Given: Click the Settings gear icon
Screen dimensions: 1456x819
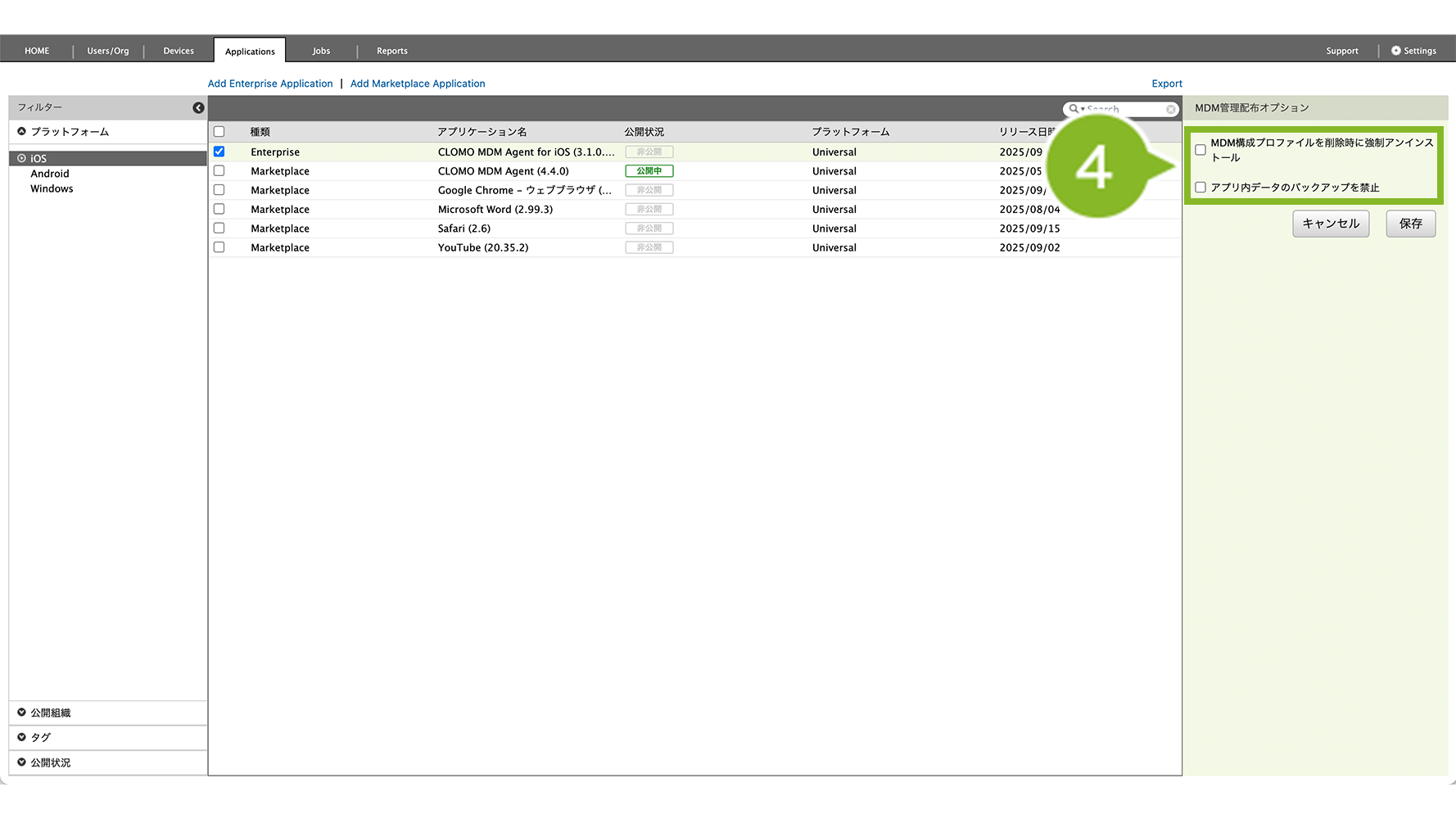Looking at the screenshot, I should [x=1396, y=51].
